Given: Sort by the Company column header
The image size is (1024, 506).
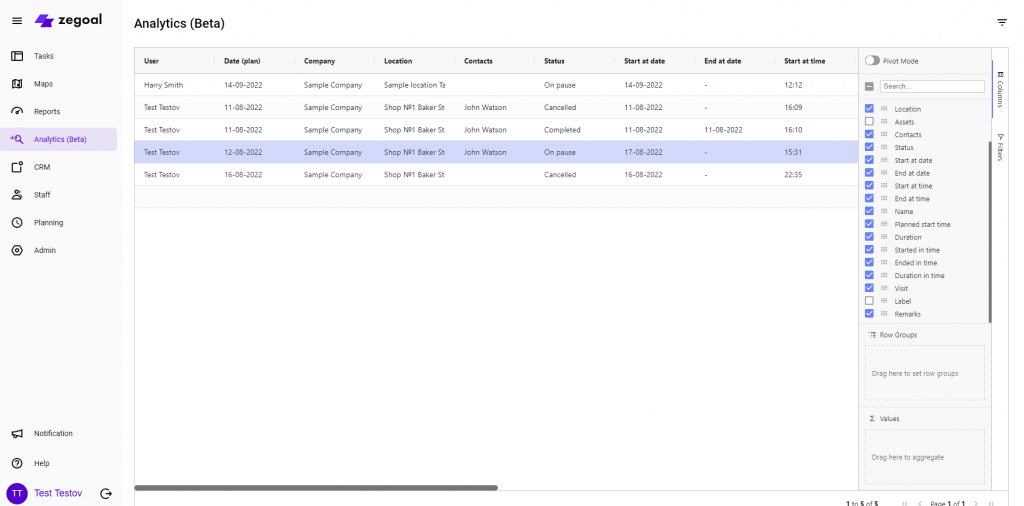Looking at the screenshot, I should (x=319, y=61).
